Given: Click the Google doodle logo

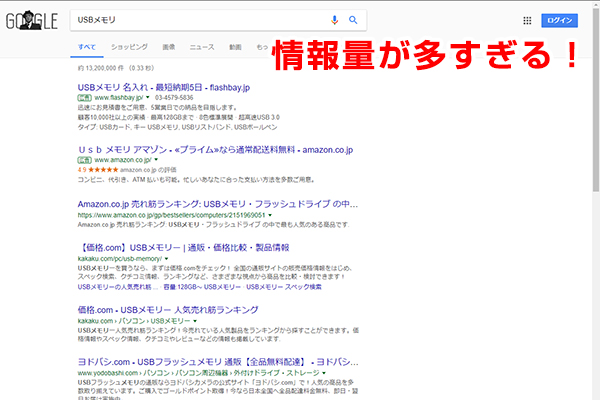Looking at the screenshot, I should click(x=32, y=20).
